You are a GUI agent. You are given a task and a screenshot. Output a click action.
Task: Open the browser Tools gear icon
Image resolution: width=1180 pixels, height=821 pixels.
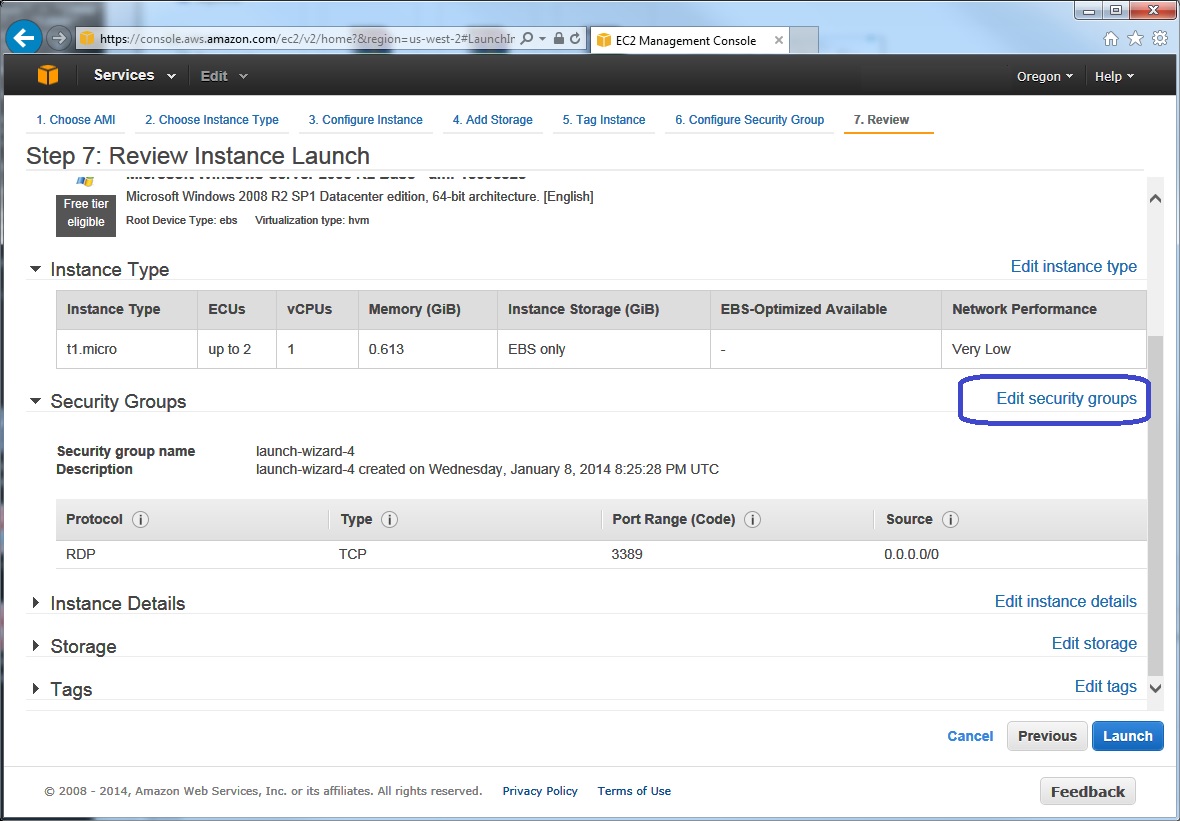coord(1160,39)
